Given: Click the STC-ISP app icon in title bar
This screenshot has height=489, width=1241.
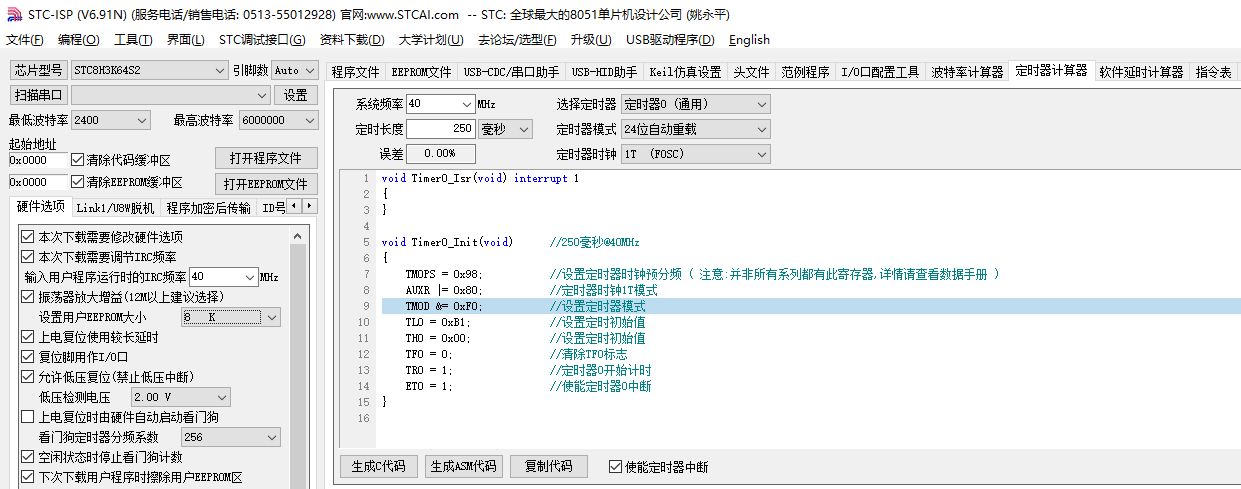Looking at the screenshot, I should click(x=13, y=14).
